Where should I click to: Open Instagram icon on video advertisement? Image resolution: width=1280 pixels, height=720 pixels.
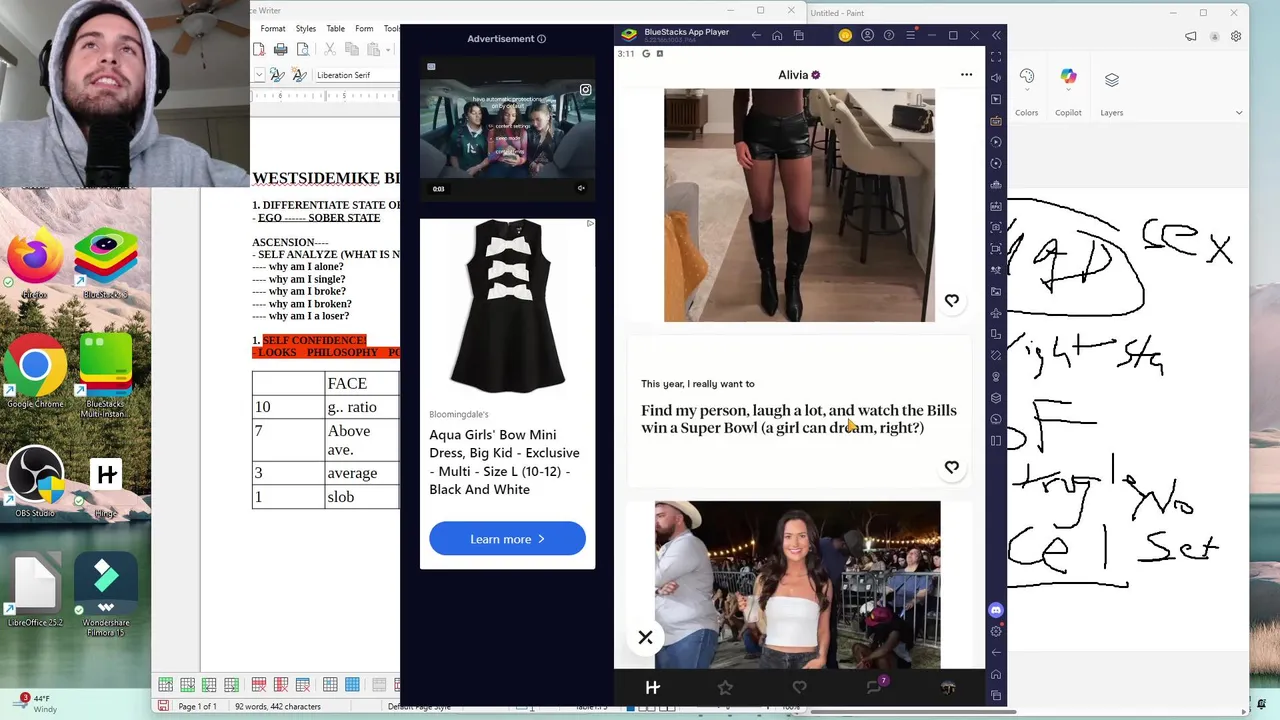585,90
